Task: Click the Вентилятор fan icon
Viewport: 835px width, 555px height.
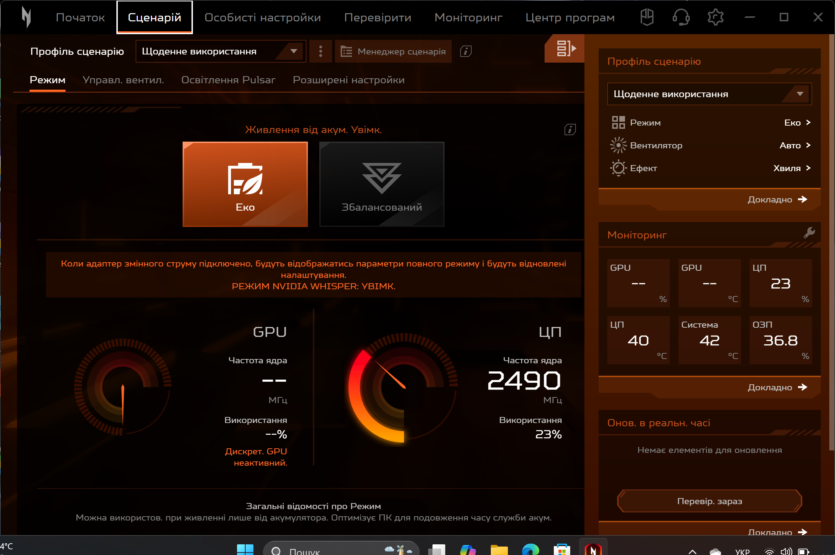Action: [x=618, y=145]
